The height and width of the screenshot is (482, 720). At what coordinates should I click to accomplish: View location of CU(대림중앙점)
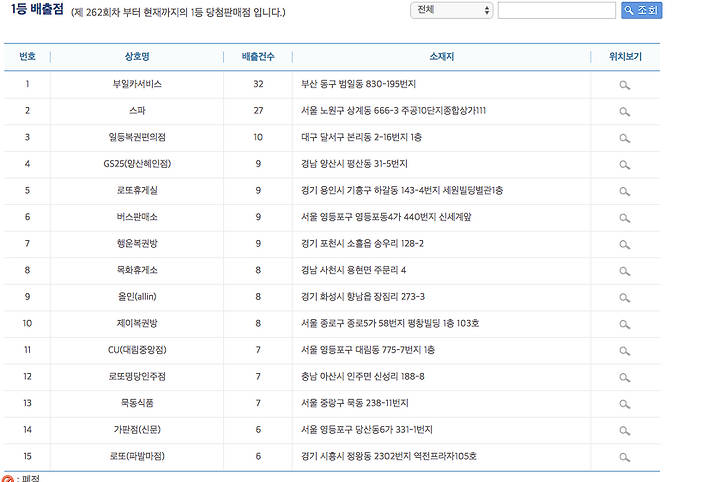pos(624,351)
